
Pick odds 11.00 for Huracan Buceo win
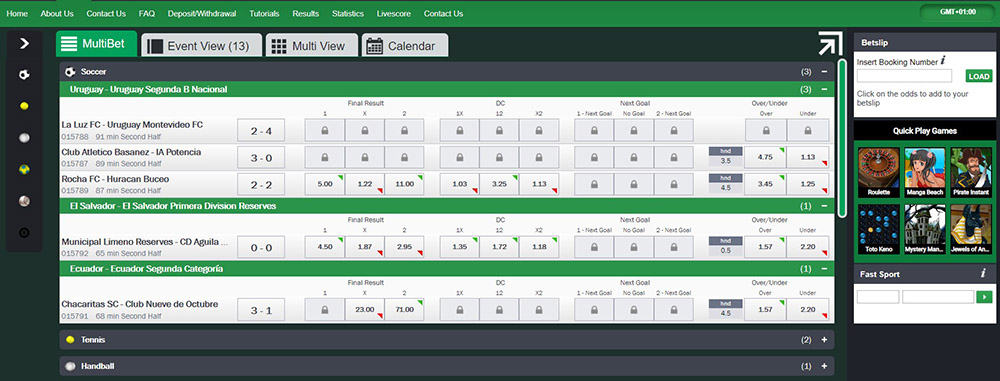point(404,184)
